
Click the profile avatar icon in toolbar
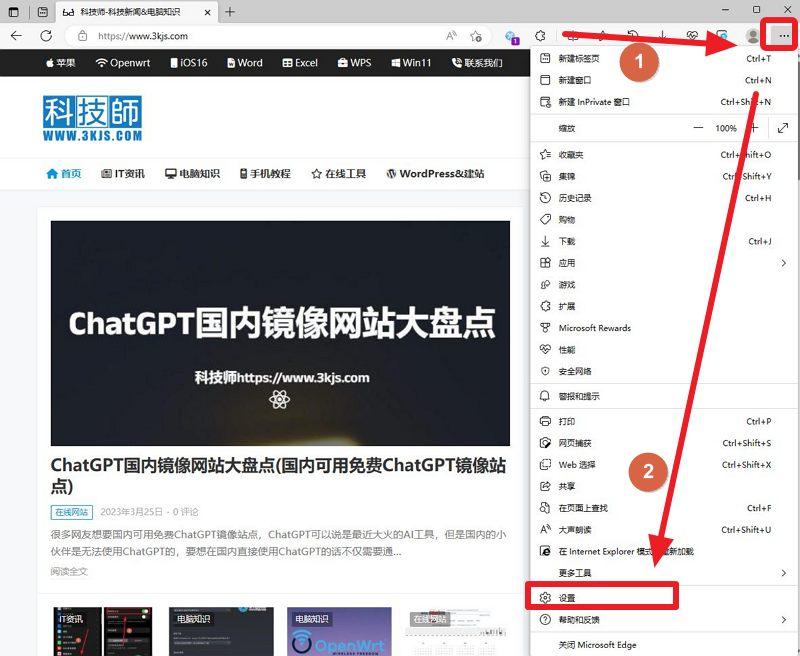pyautogui.click(x=753, y=36)
